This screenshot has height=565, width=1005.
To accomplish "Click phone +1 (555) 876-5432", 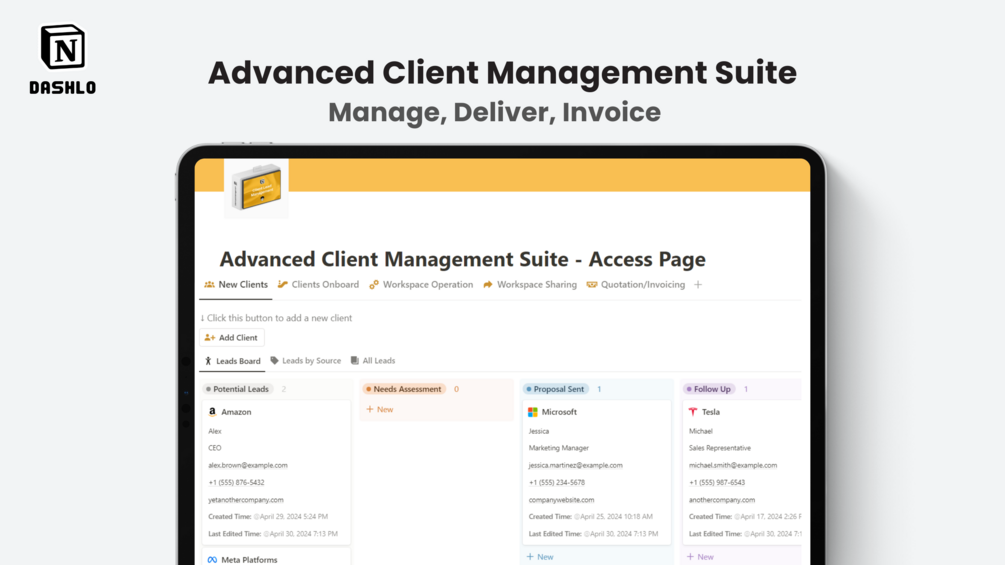I will tap(236, 482).
